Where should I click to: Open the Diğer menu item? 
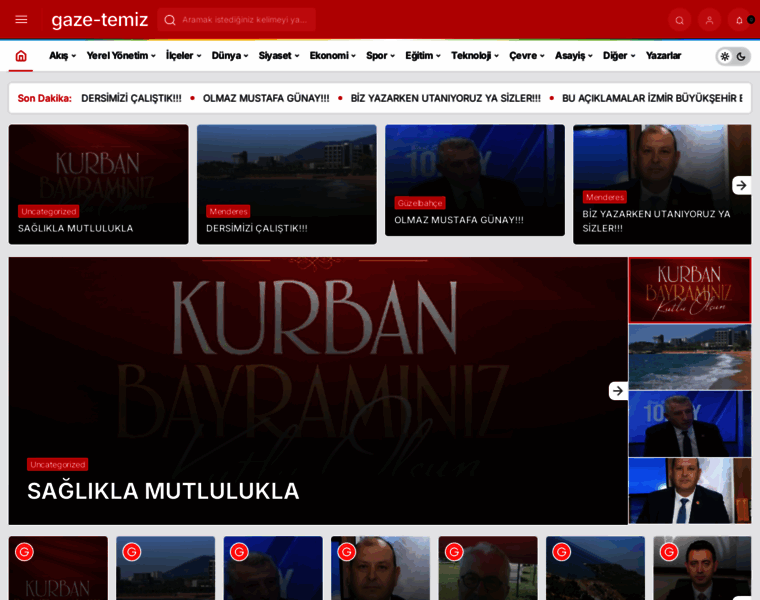[x=619, y=56]
